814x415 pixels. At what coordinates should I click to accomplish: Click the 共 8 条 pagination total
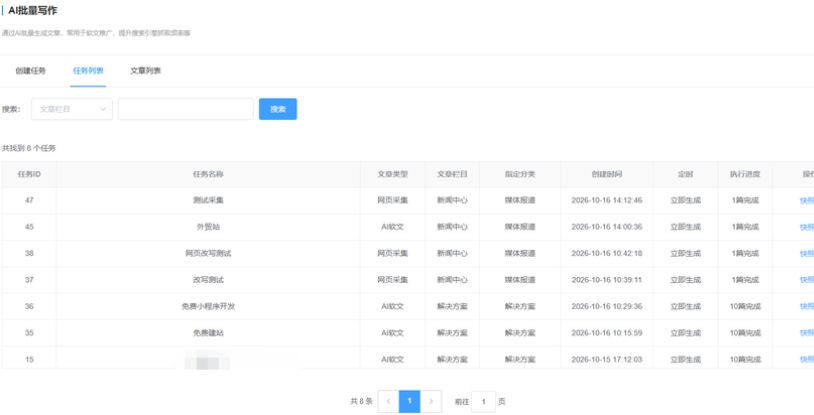point(361,401)
